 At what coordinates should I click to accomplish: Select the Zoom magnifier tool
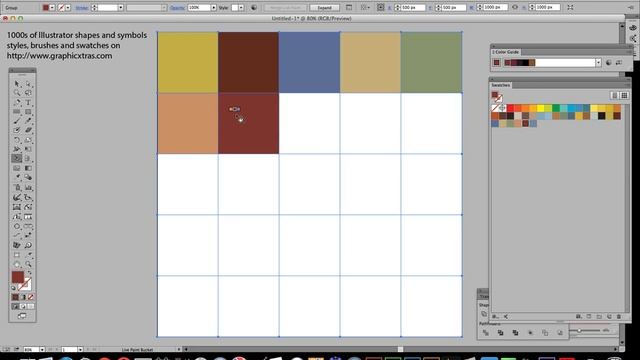click(28, 264)
